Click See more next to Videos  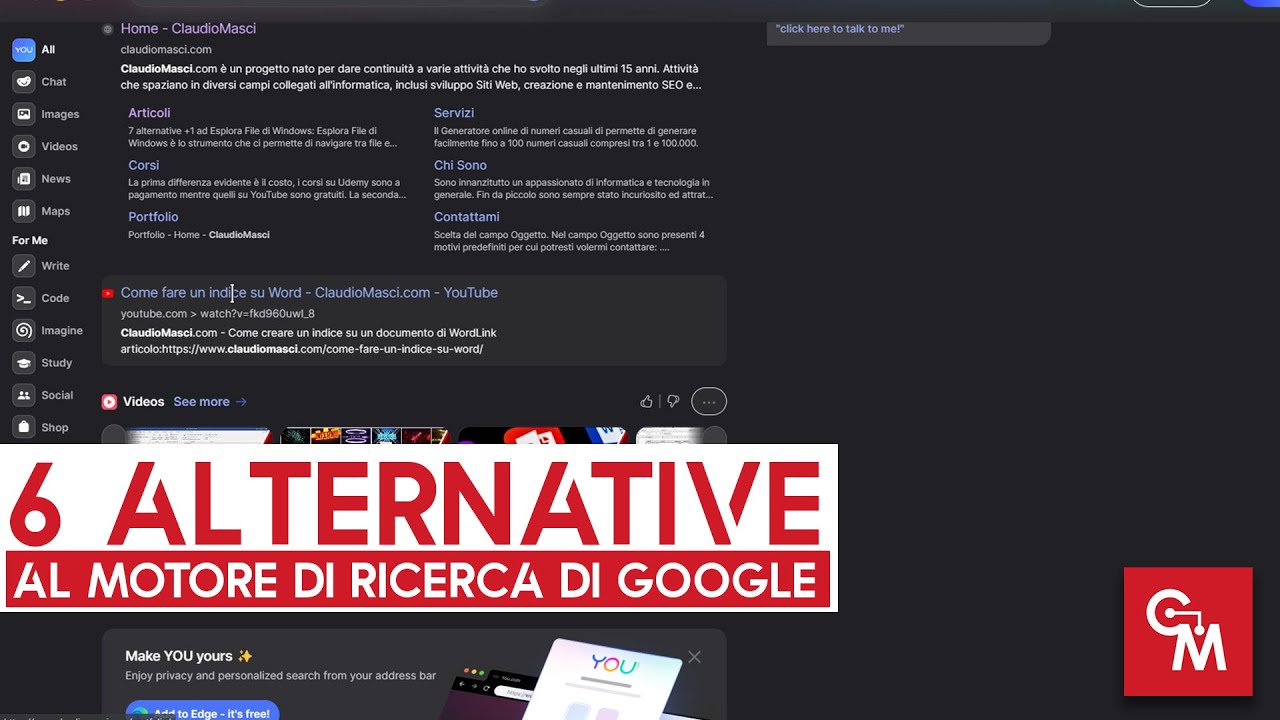(210, 402)
